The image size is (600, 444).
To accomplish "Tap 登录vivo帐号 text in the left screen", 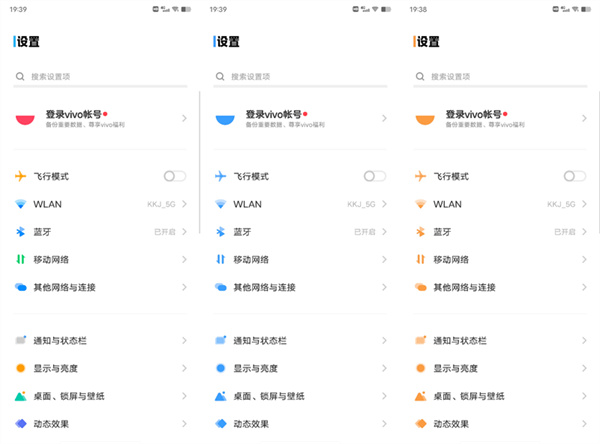I will pos(73,115).
